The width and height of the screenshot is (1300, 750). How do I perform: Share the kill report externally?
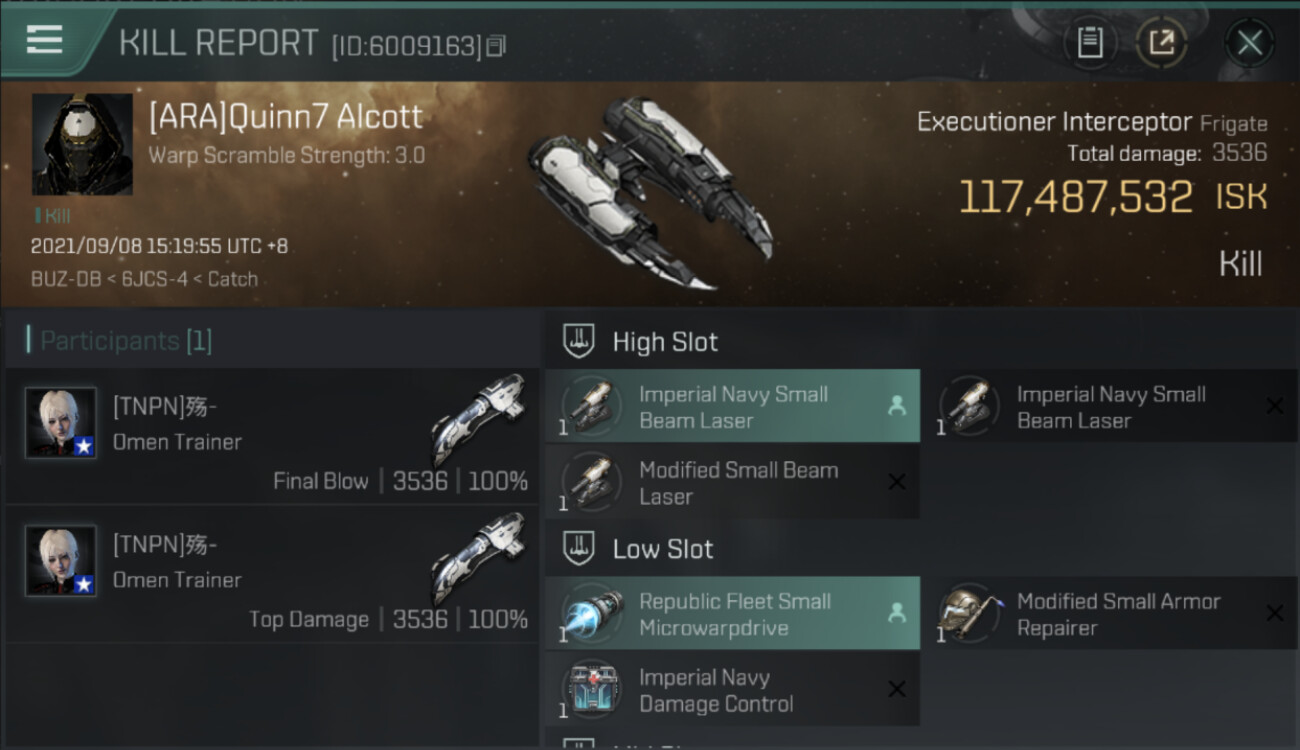pos(1161,42)
